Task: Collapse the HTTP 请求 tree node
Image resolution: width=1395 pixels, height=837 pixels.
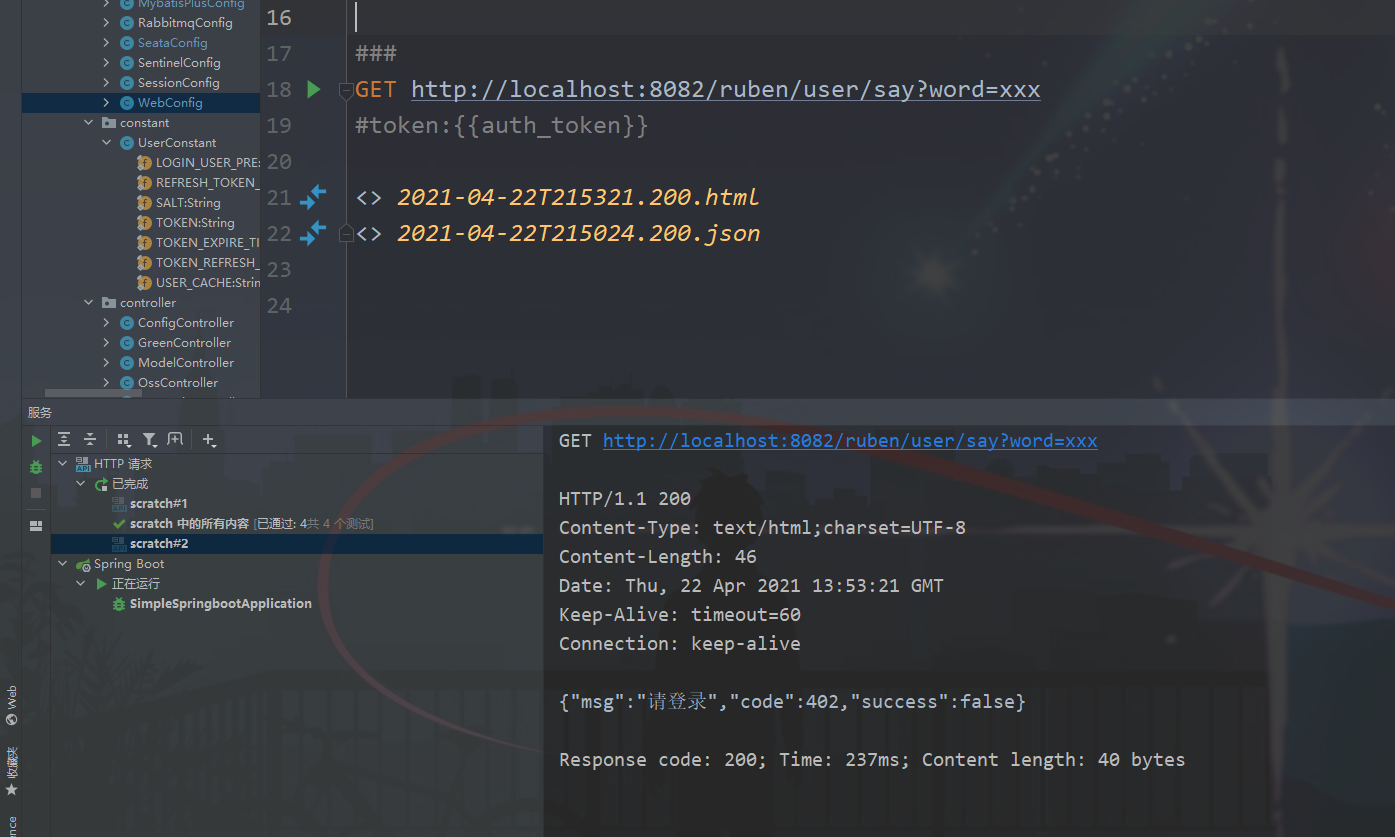Action: pyautogui.click(x=64, y=464)
